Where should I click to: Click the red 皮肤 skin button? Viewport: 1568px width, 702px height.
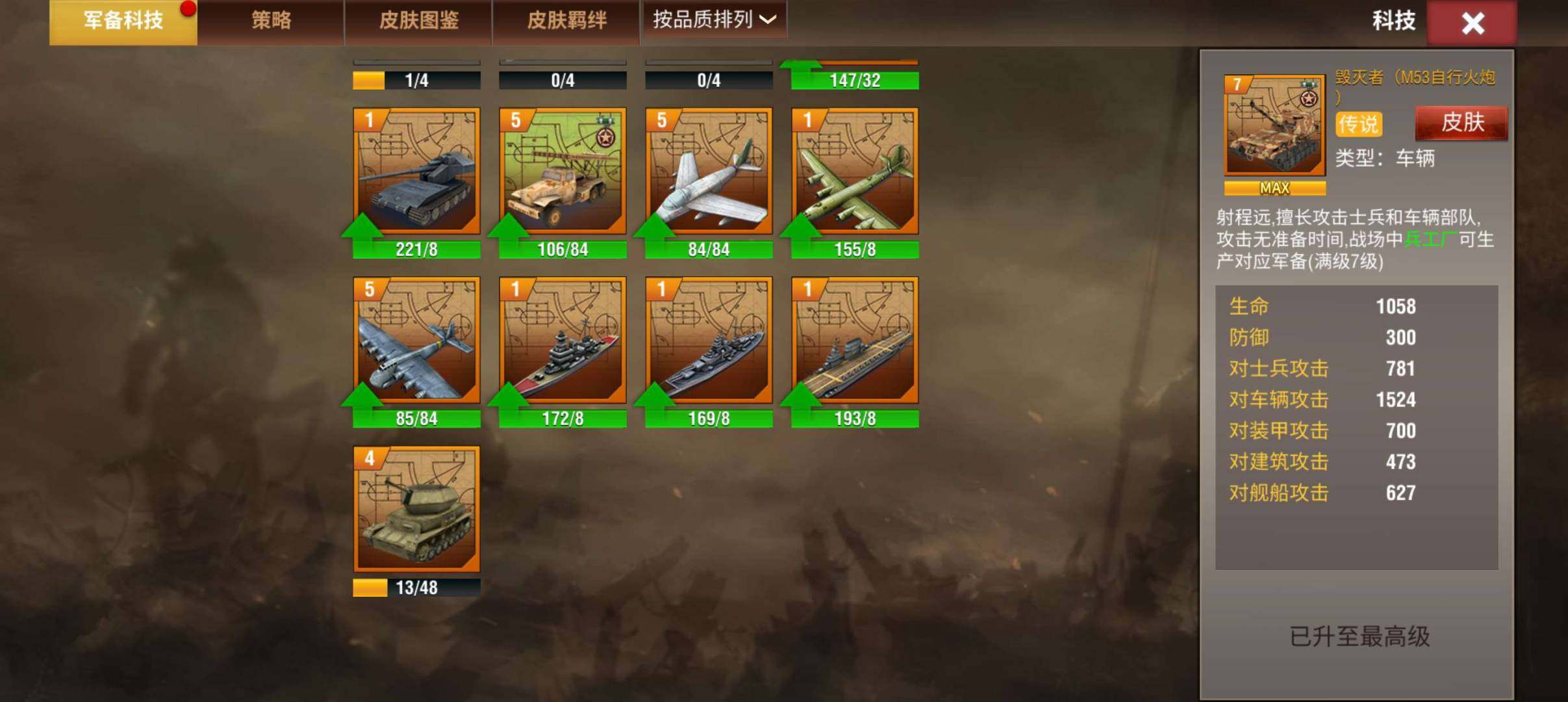(1461, 122)
